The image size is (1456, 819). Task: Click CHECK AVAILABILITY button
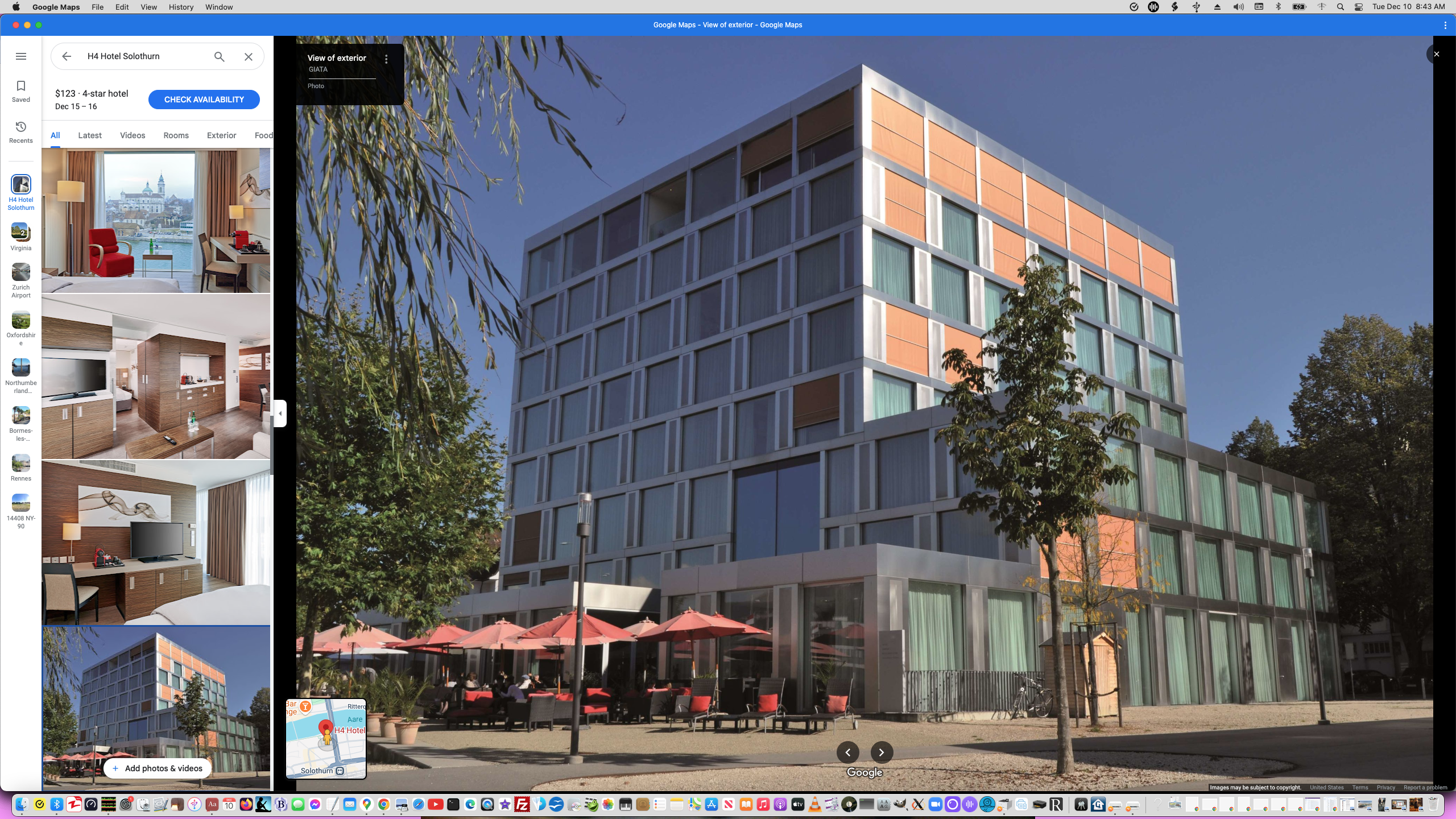pos(204,100)
